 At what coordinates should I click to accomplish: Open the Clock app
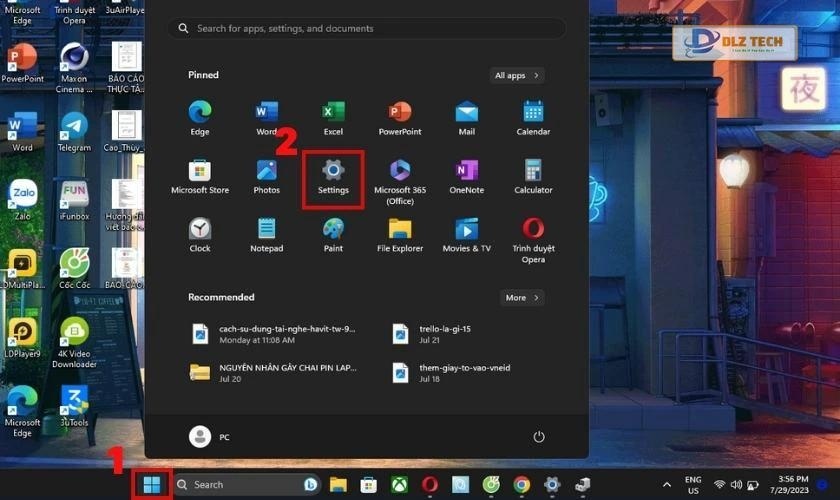point(200,235)
